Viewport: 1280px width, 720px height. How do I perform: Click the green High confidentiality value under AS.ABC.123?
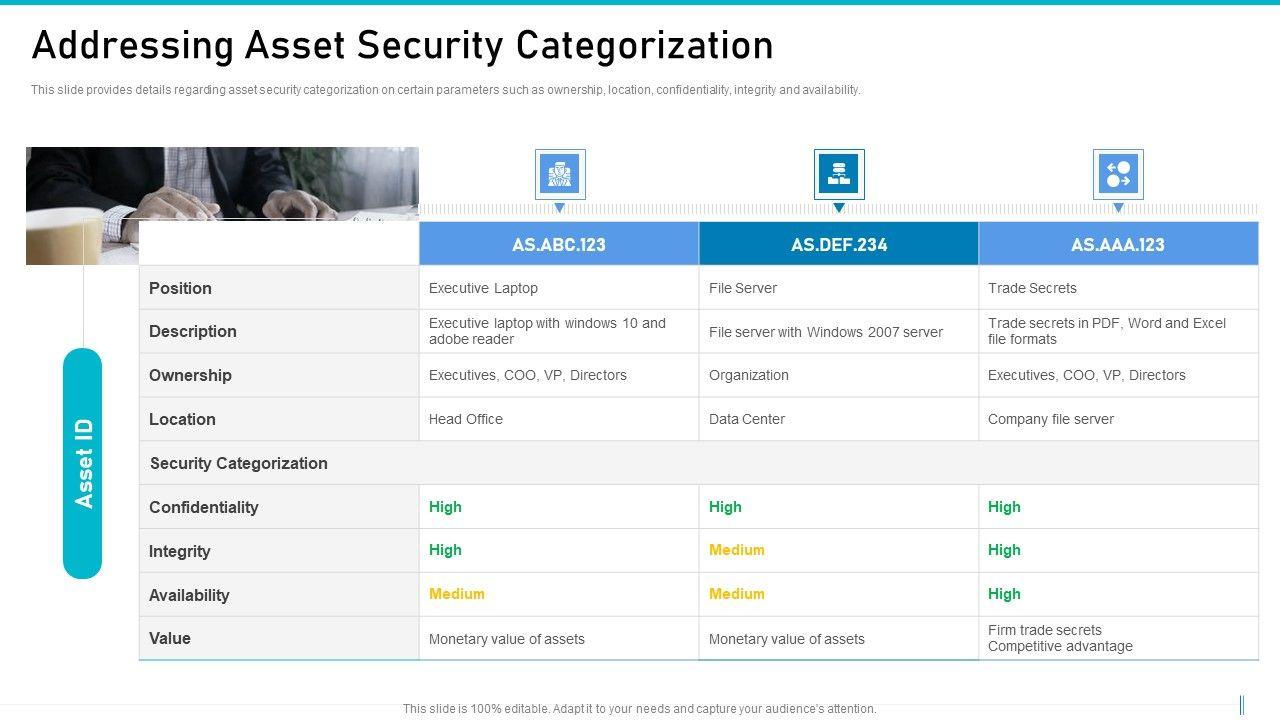(x=445, y=507)
